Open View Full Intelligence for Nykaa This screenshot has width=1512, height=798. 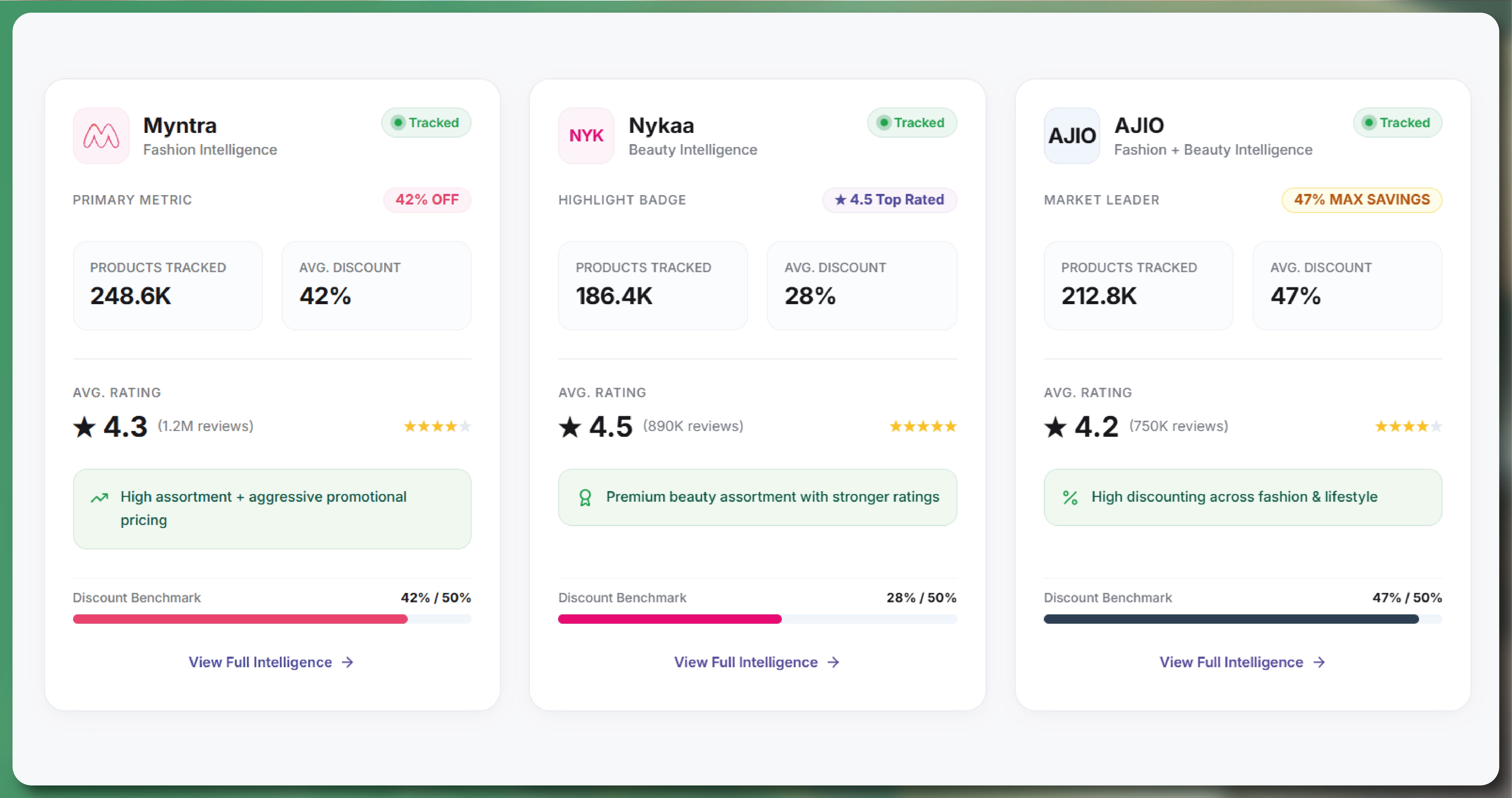756,662
